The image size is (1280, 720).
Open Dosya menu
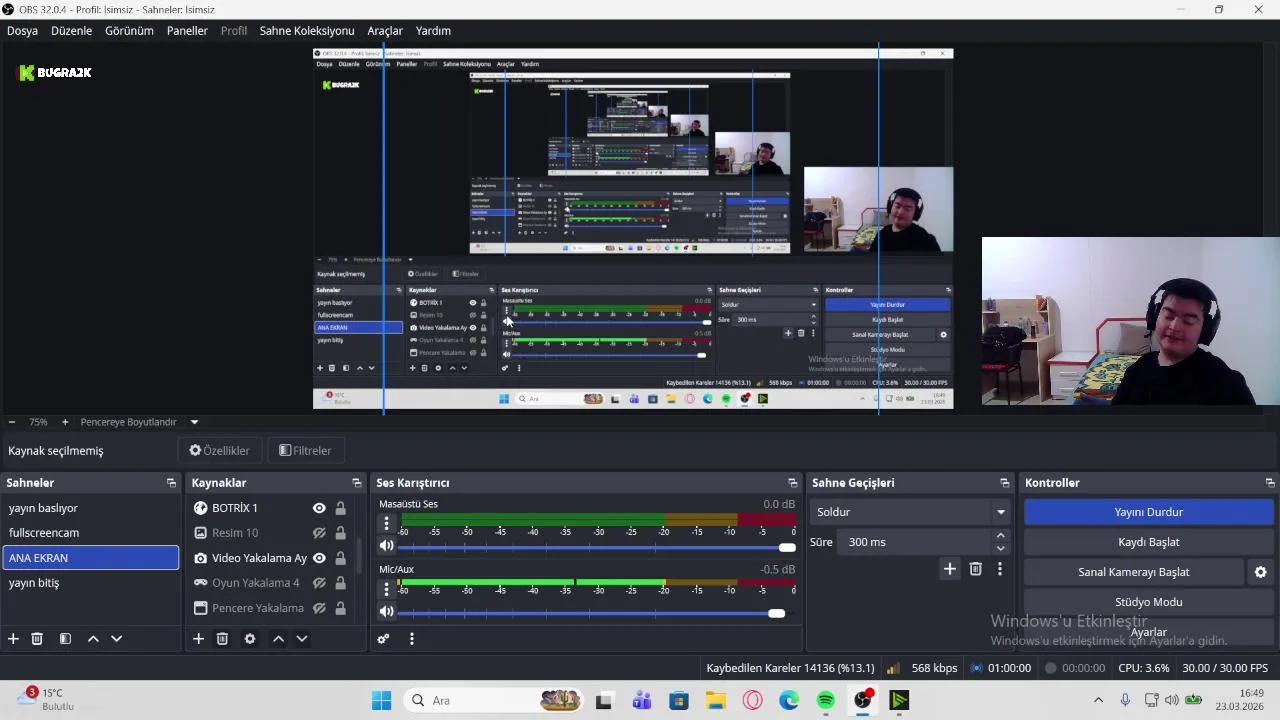(x=22, y=31)
